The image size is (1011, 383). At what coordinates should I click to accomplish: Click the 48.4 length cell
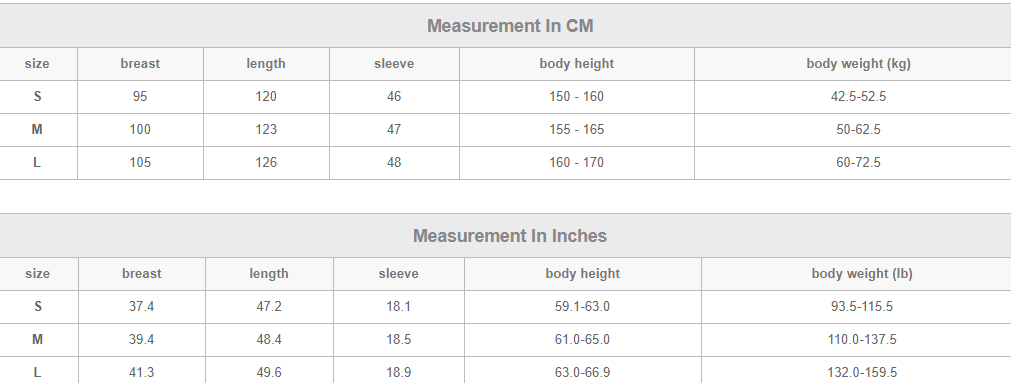click(x=269, y=340)
